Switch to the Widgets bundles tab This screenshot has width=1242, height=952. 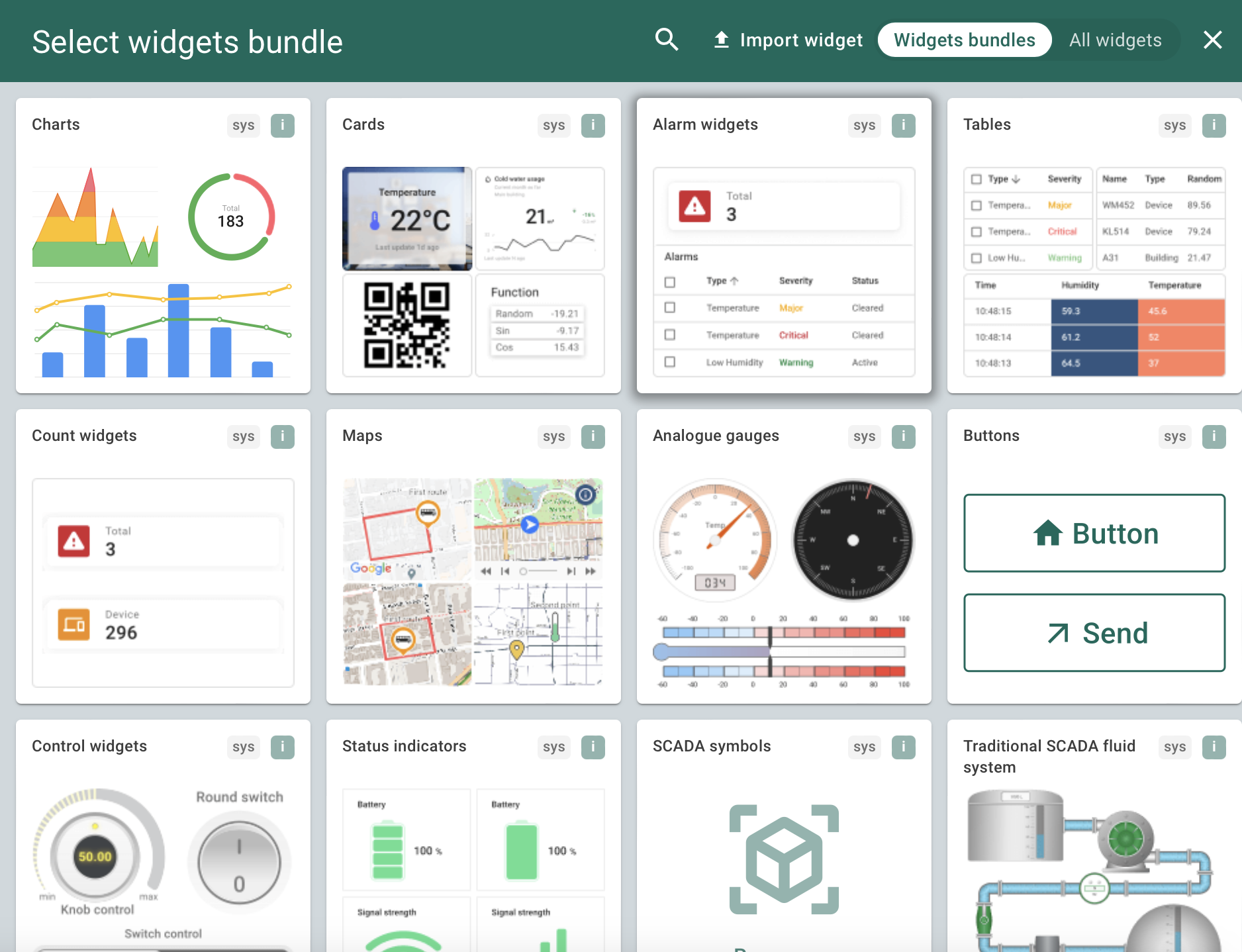[x=965, y=40]
